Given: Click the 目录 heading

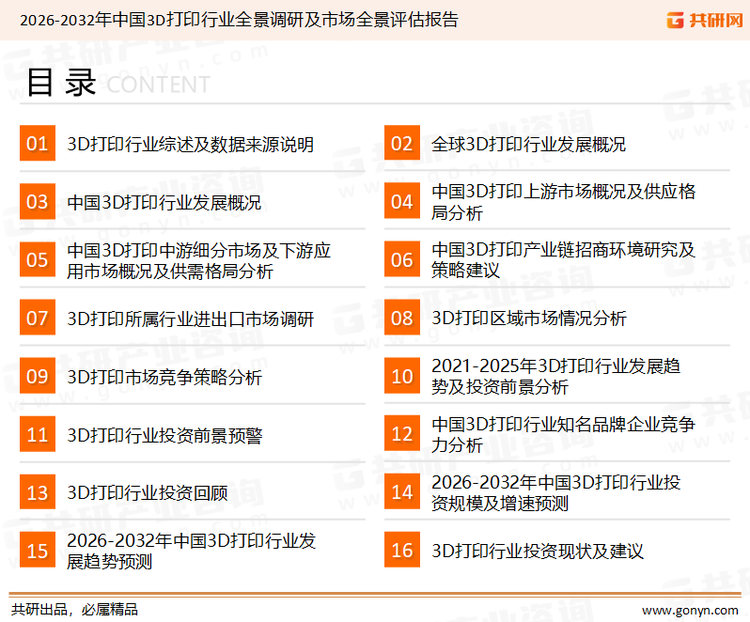Looking at the screenshot, I should pos(61,82).
